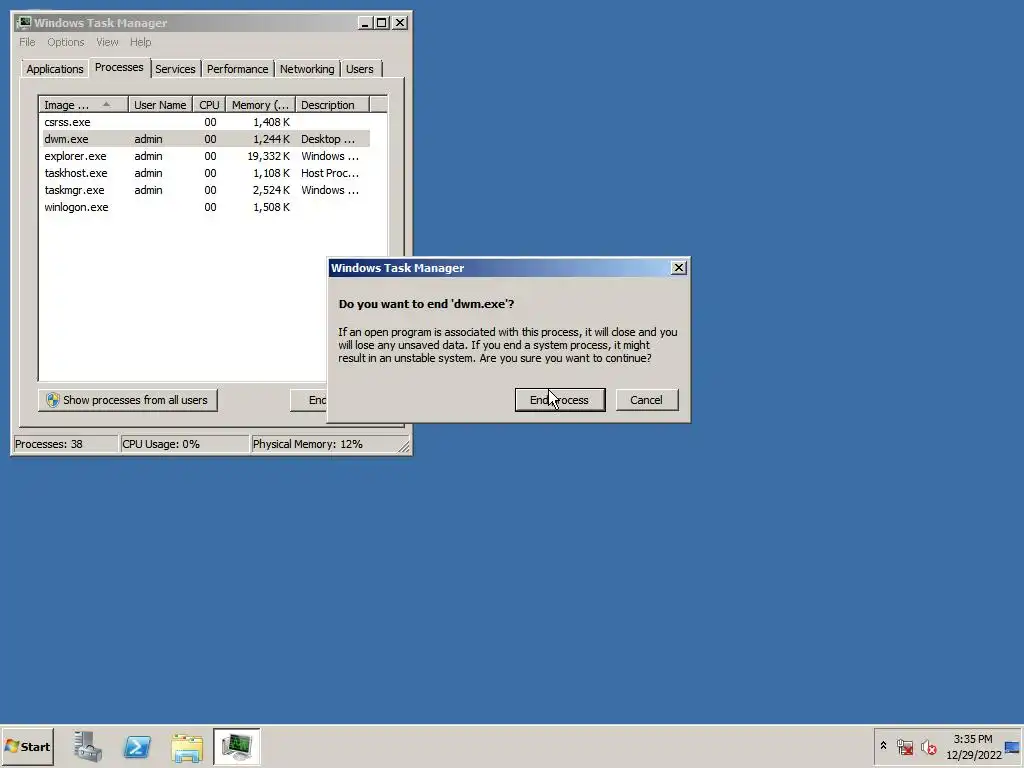
Task: Open the Performance tab
Action: point(237,69)
